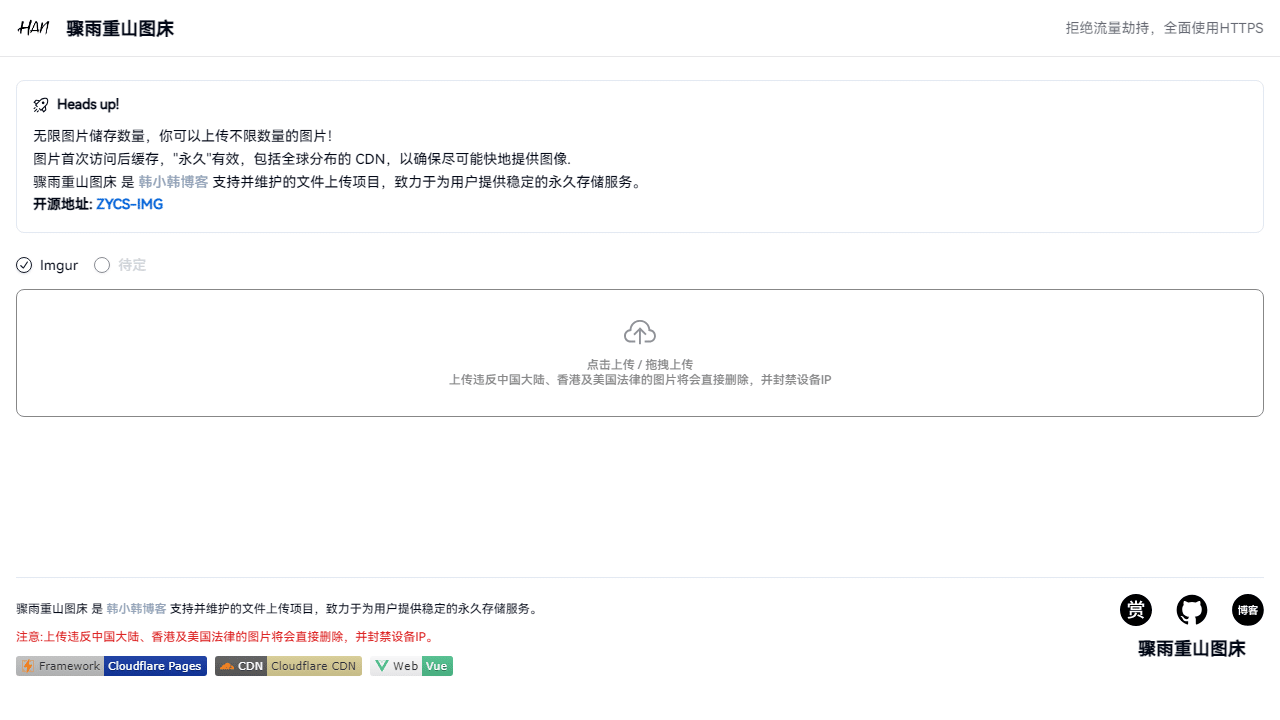Click the HAN logo in the header

click(33, 28)
